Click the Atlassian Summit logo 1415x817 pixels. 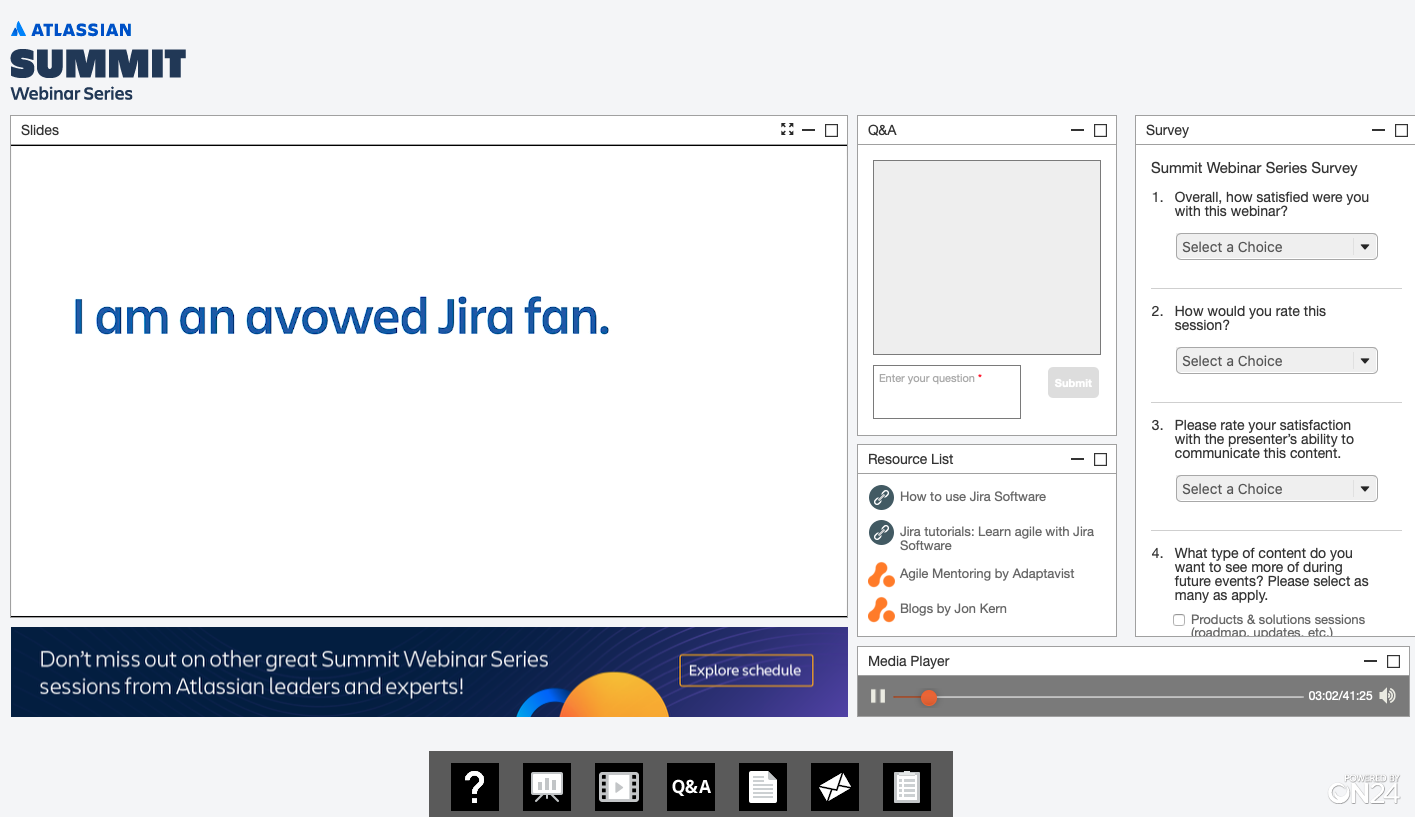98,61
